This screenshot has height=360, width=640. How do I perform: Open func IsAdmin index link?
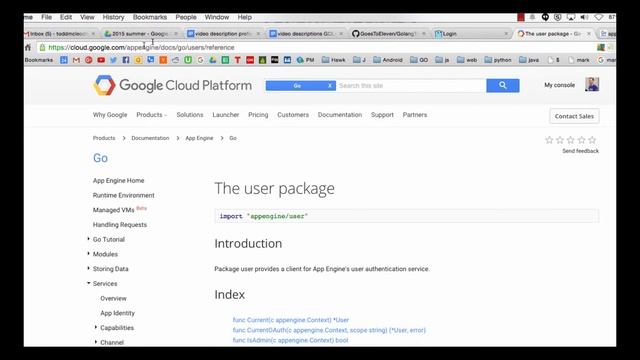[290, 340]
